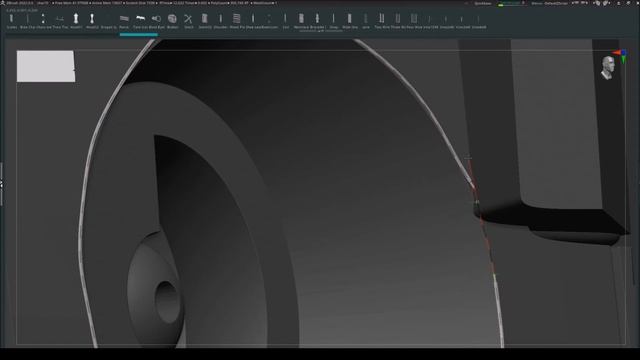
Task: Select the Move02 brush icon
Action: tap(92, 19)
